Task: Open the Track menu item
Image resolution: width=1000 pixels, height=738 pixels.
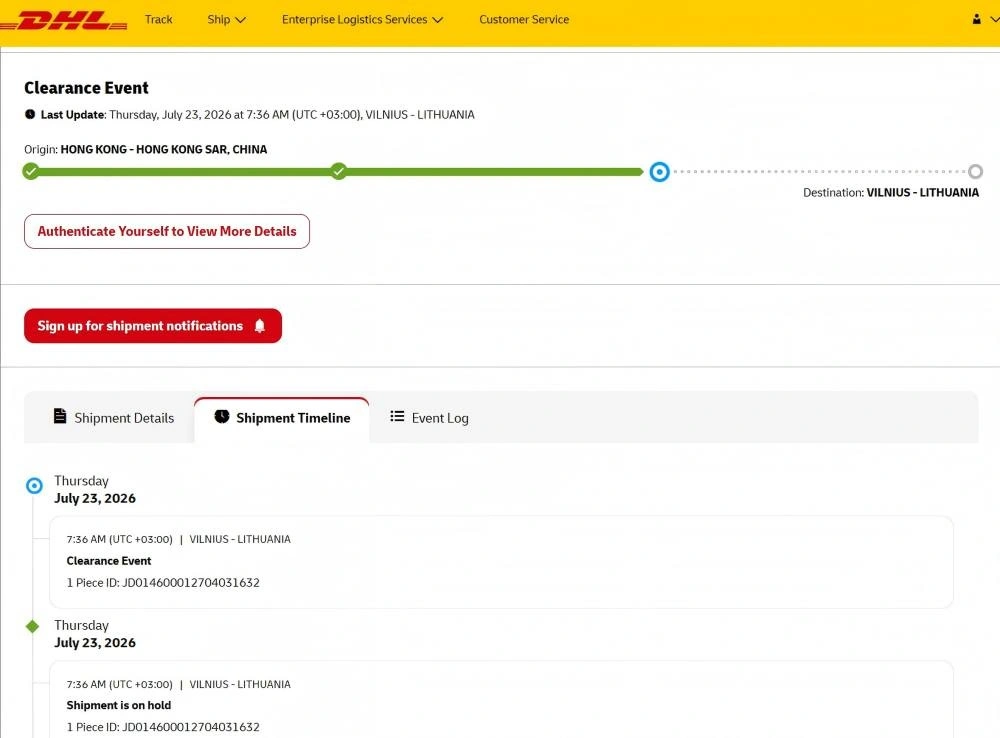Action: pyautogui.click(x=158, y=20)
